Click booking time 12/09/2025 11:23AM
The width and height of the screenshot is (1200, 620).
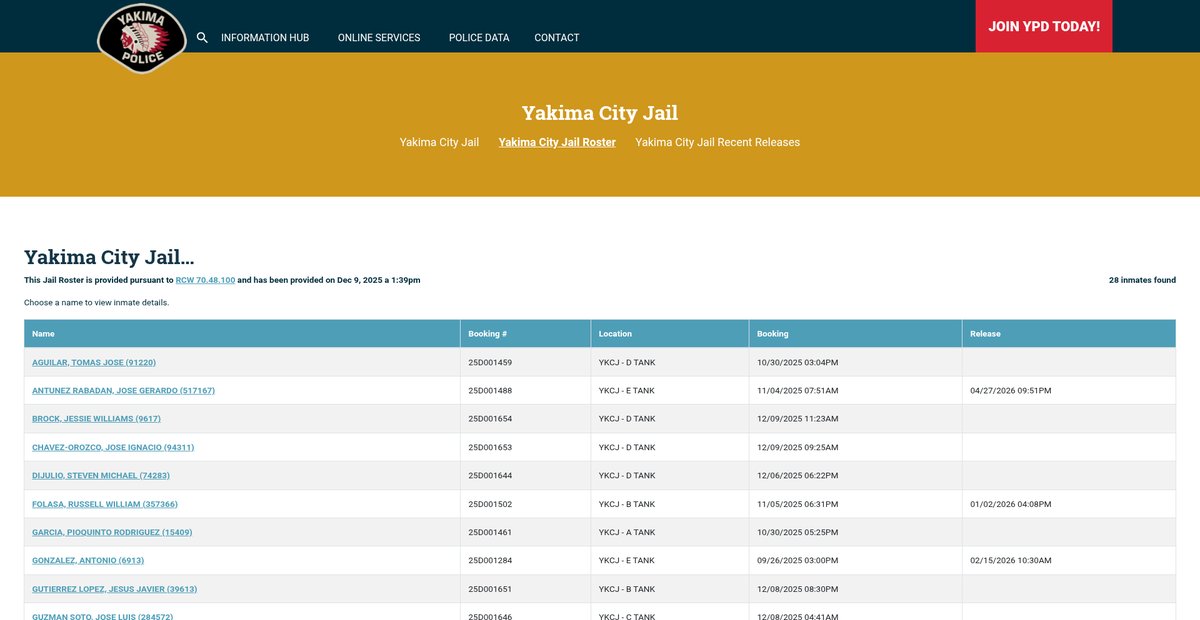[798, 419]
